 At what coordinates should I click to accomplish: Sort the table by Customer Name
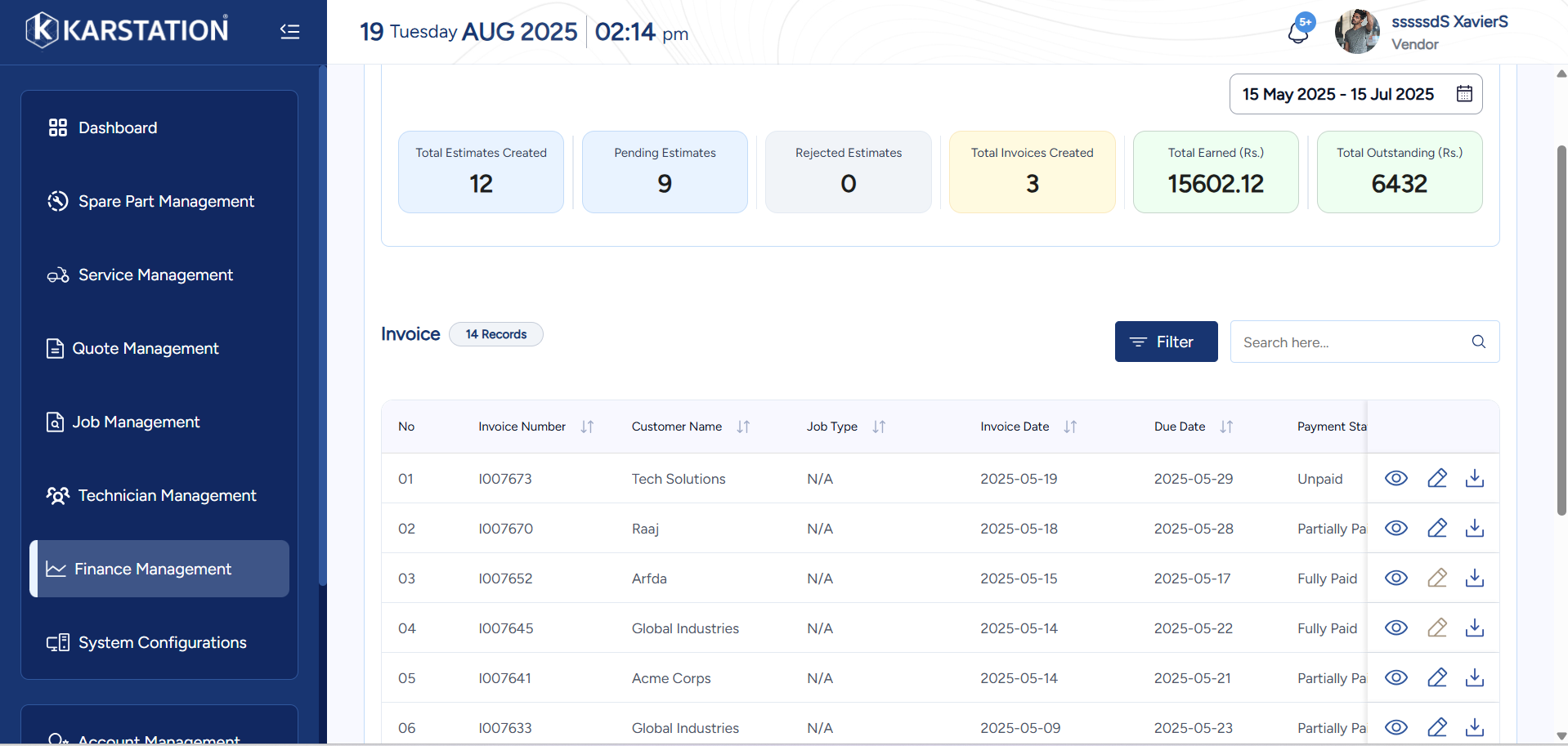742,427
